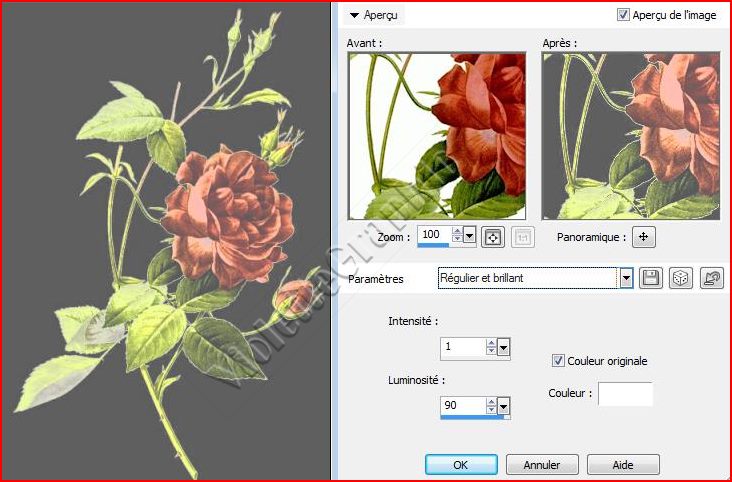Open help with the Aide button
732x482 pixels.
[x=623, y=465]
